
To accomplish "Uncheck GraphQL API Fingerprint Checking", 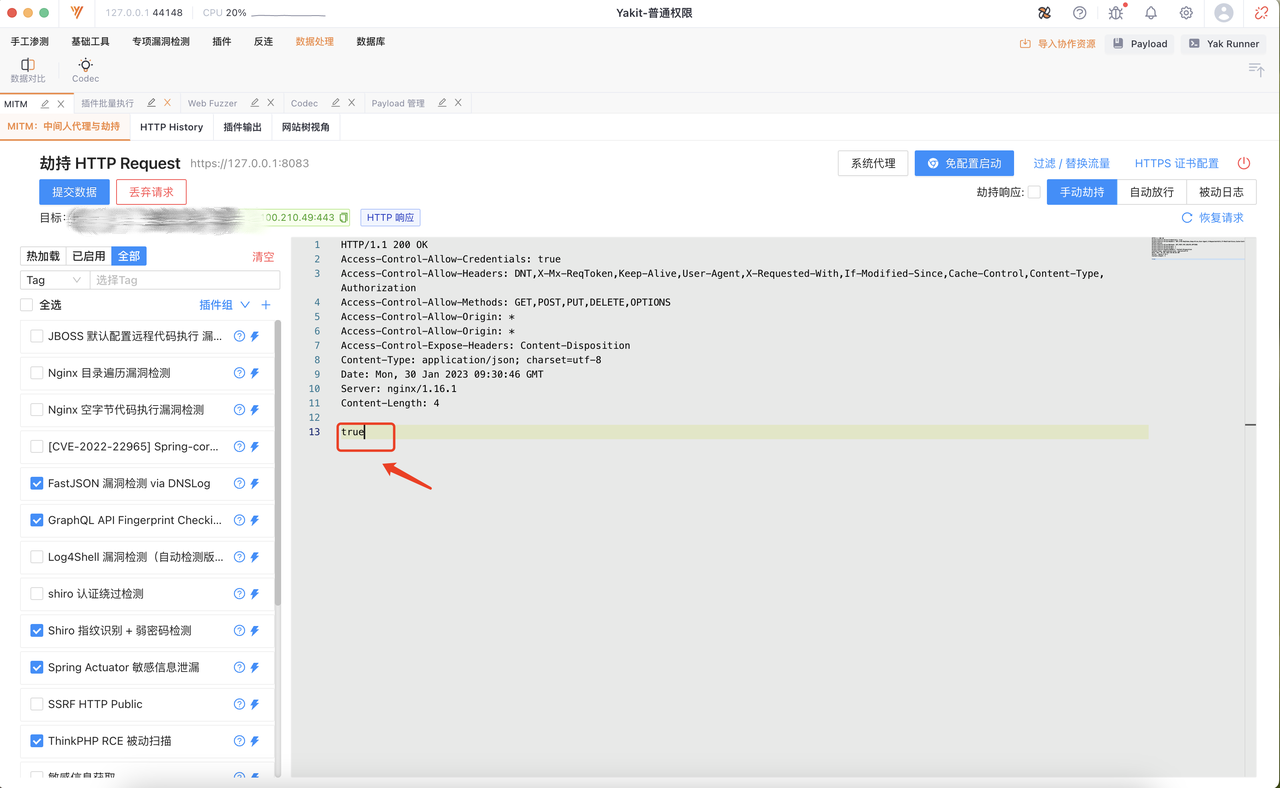I will pos(37,520).
